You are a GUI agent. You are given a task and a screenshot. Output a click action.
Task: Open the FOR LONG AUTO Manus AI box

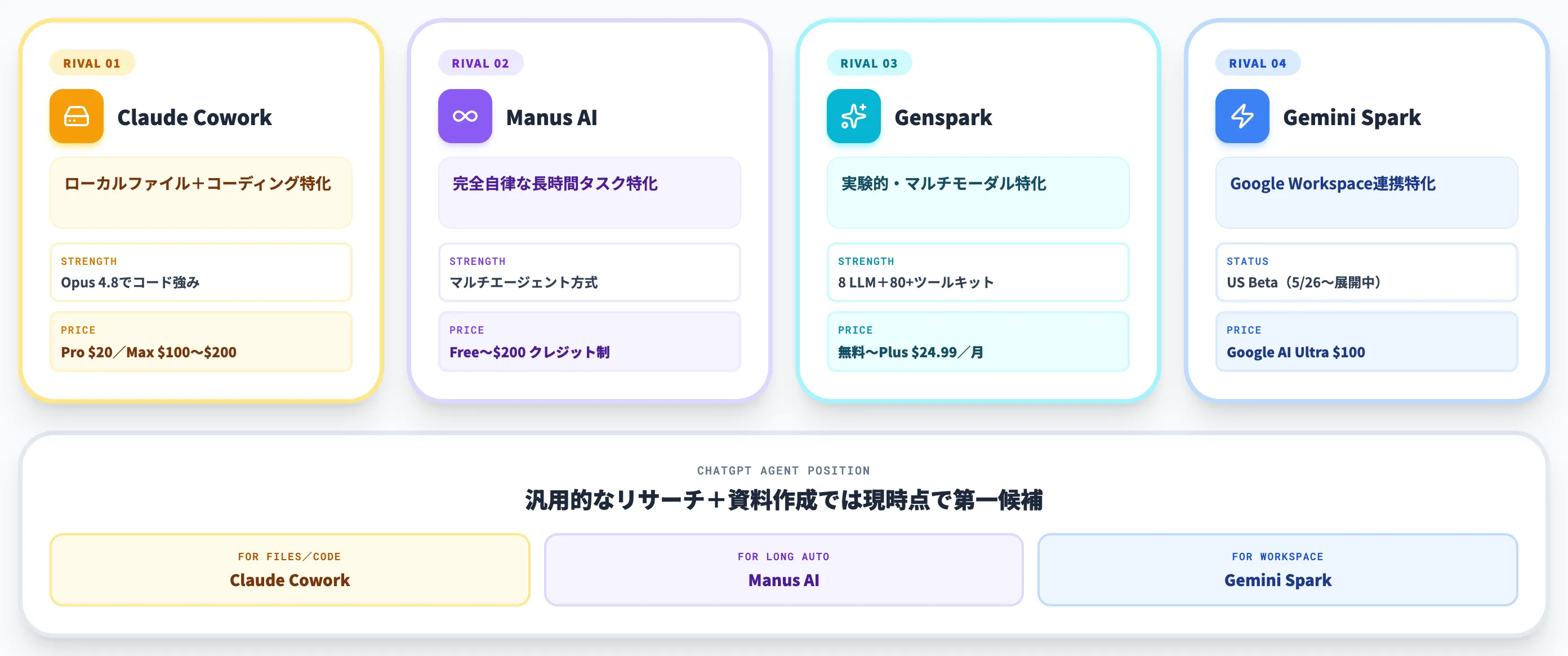[x=783, y=570]
